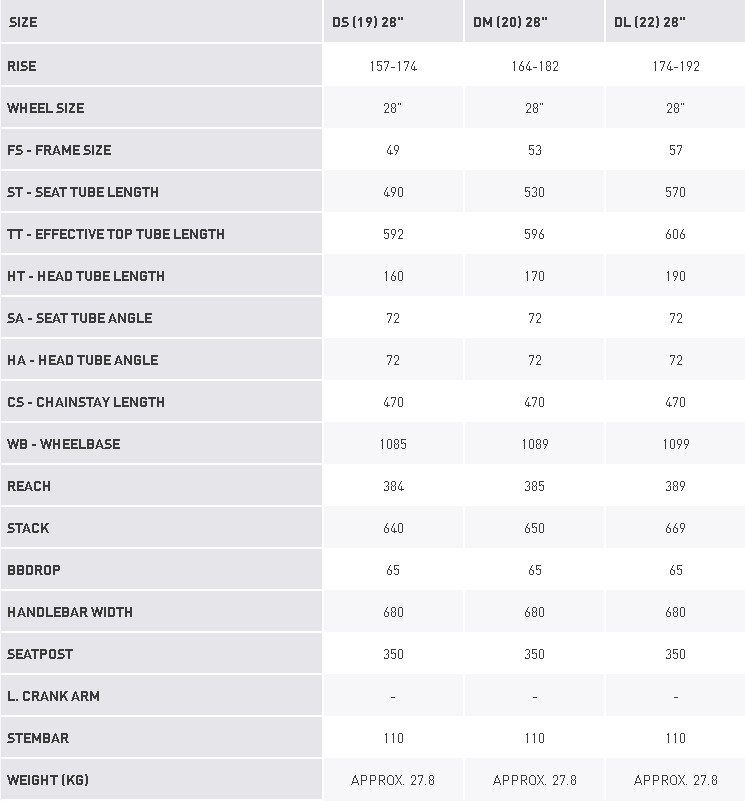
Task: Click the ST - SEAT TUBE LENGTH label
Action: click(83, 192)
